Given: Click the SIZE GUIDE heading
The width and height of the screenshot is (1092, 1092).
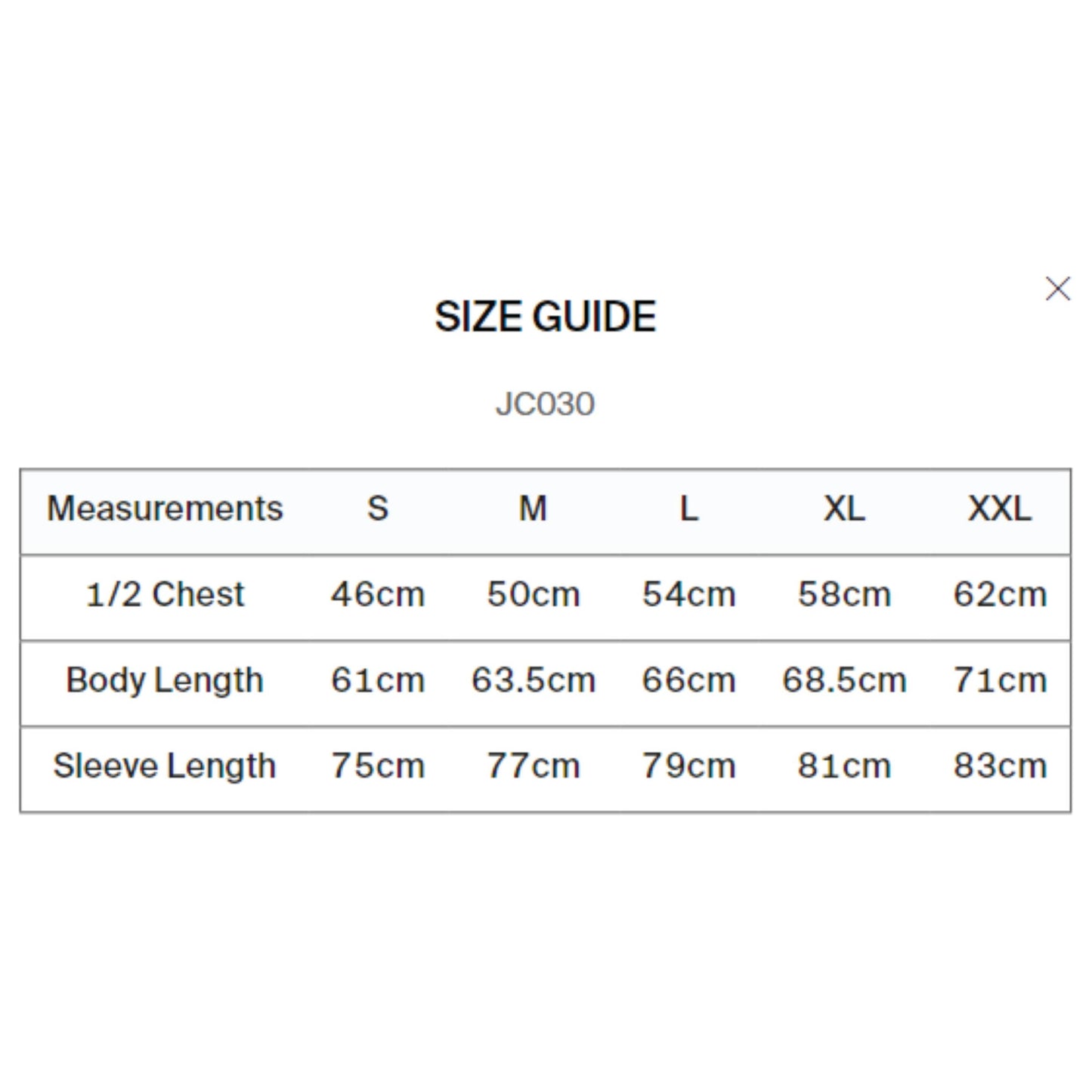Looking at the screenshot, I should tap(545, 317).
